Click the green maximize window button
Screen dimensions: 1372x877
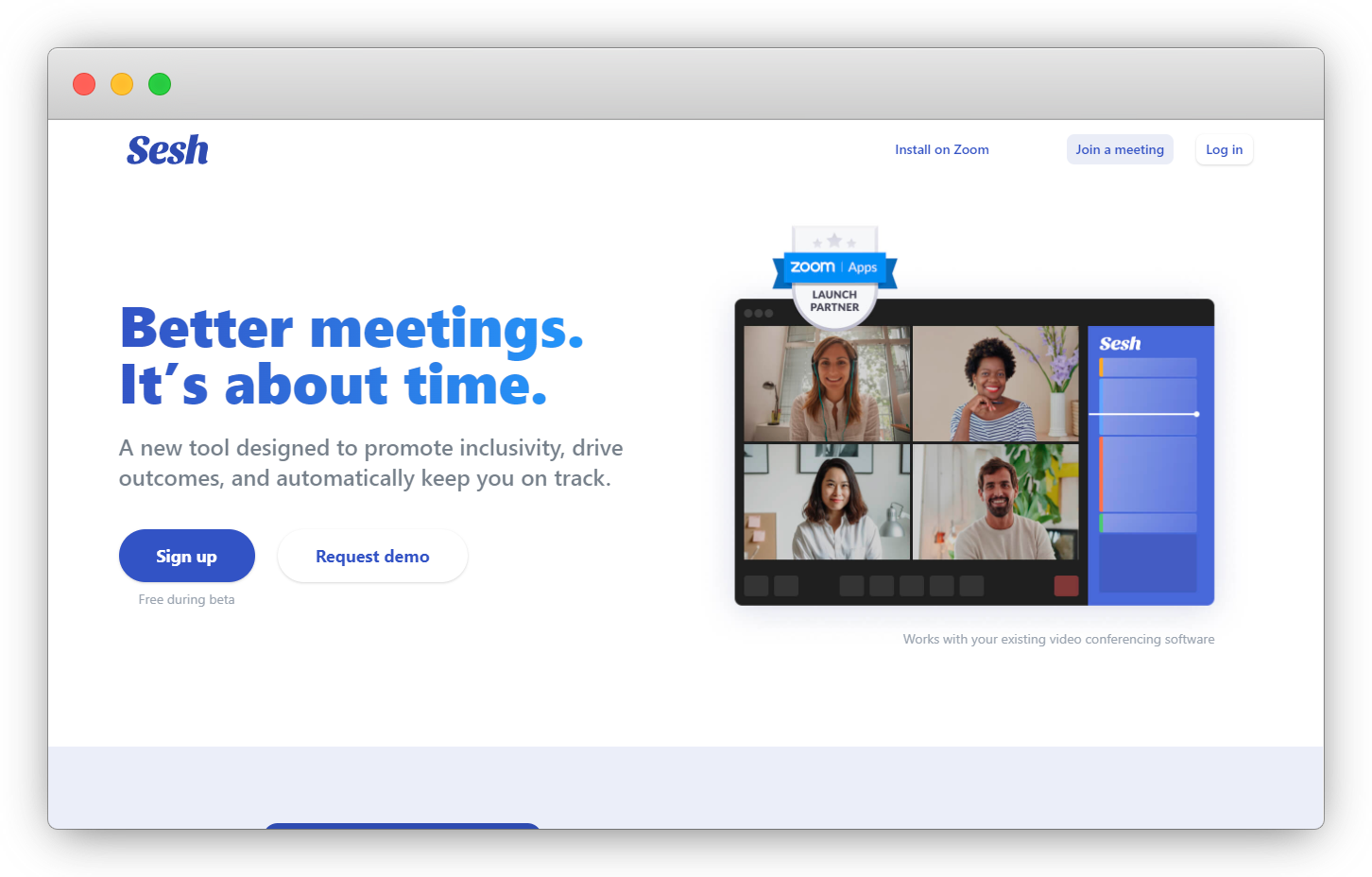pyautogui.click(x=160, y=84)
